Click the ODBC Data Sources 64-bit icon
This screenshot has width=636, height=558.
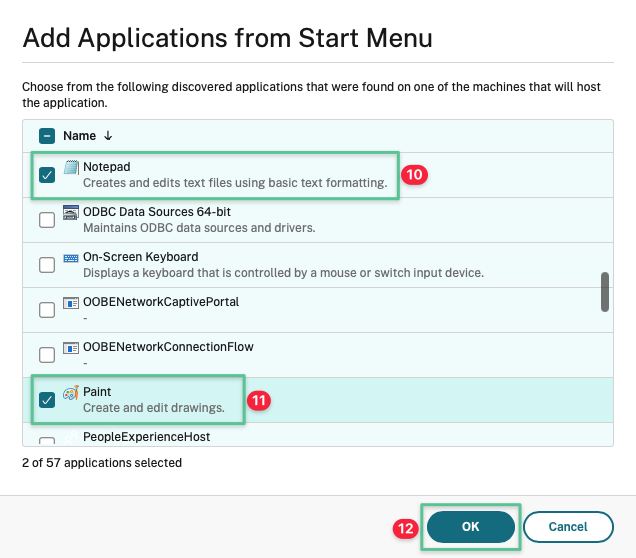coord(71,212)
